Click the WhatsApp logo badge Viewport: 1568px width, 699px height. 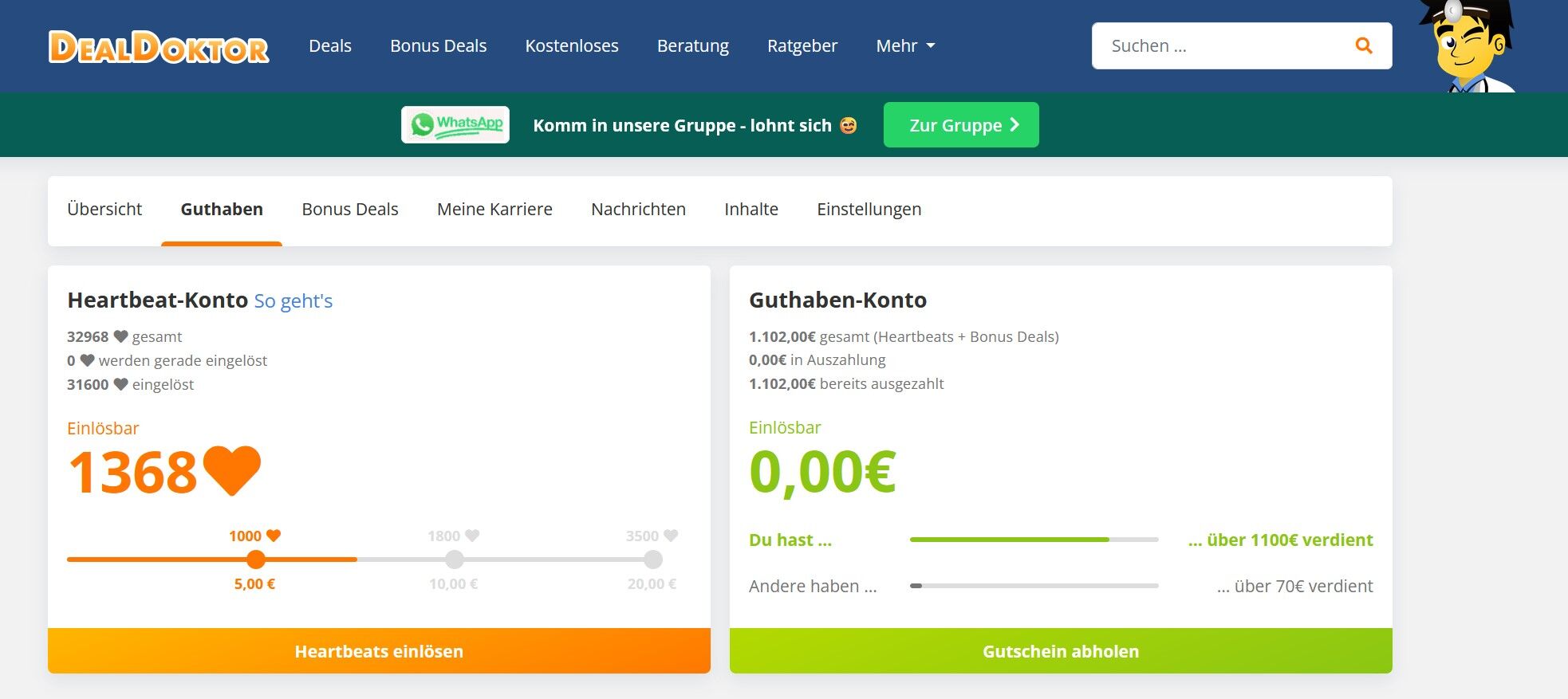click(455, 125)
